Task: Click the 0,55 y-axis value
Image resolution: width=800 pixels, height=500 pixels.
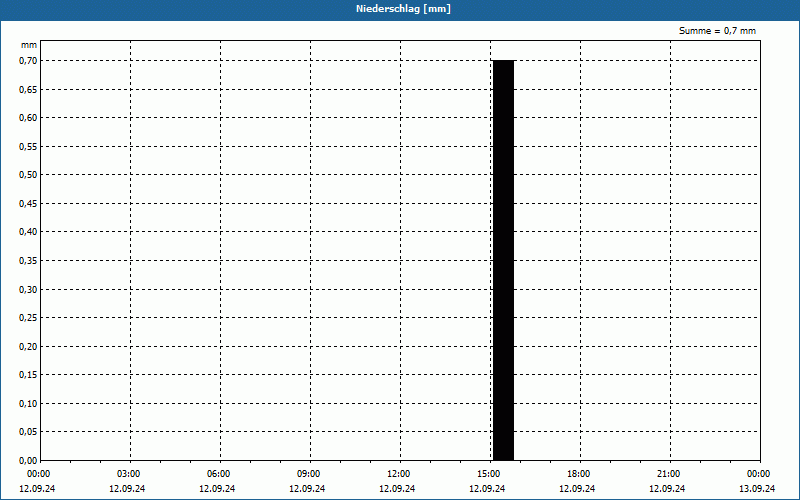Action: pos(28,146)
